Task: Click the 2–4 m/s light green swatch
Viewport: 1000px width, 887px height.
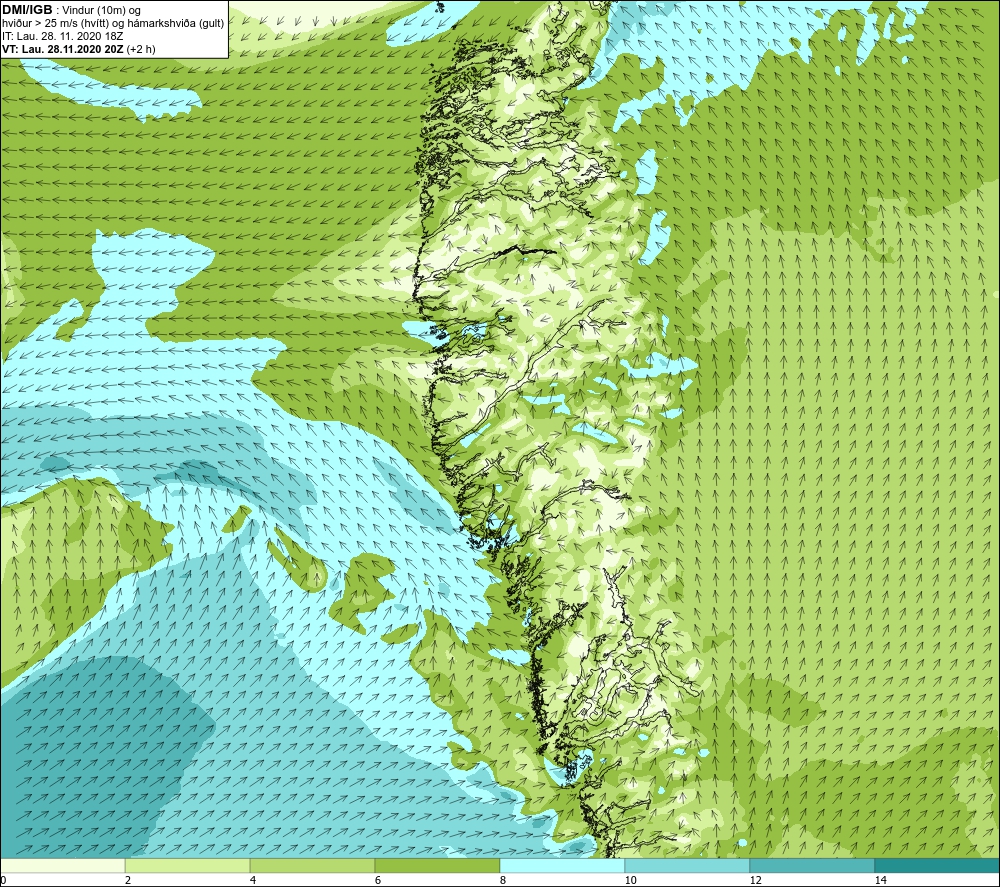Action: pyautogui.click(x=187, y=865)
